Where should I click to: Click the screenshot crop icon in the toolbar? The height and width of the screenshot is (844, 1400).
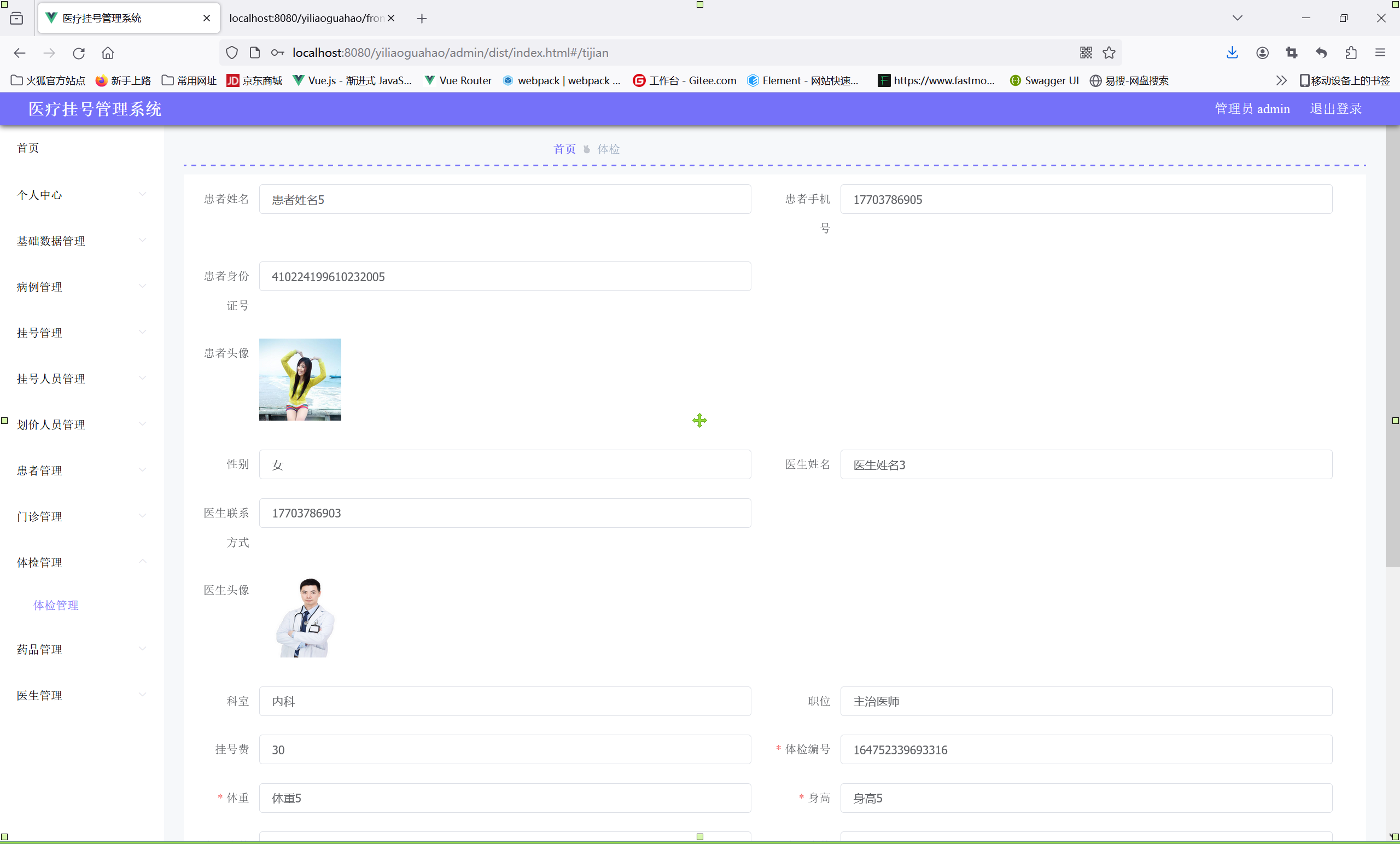point(1292,53)
